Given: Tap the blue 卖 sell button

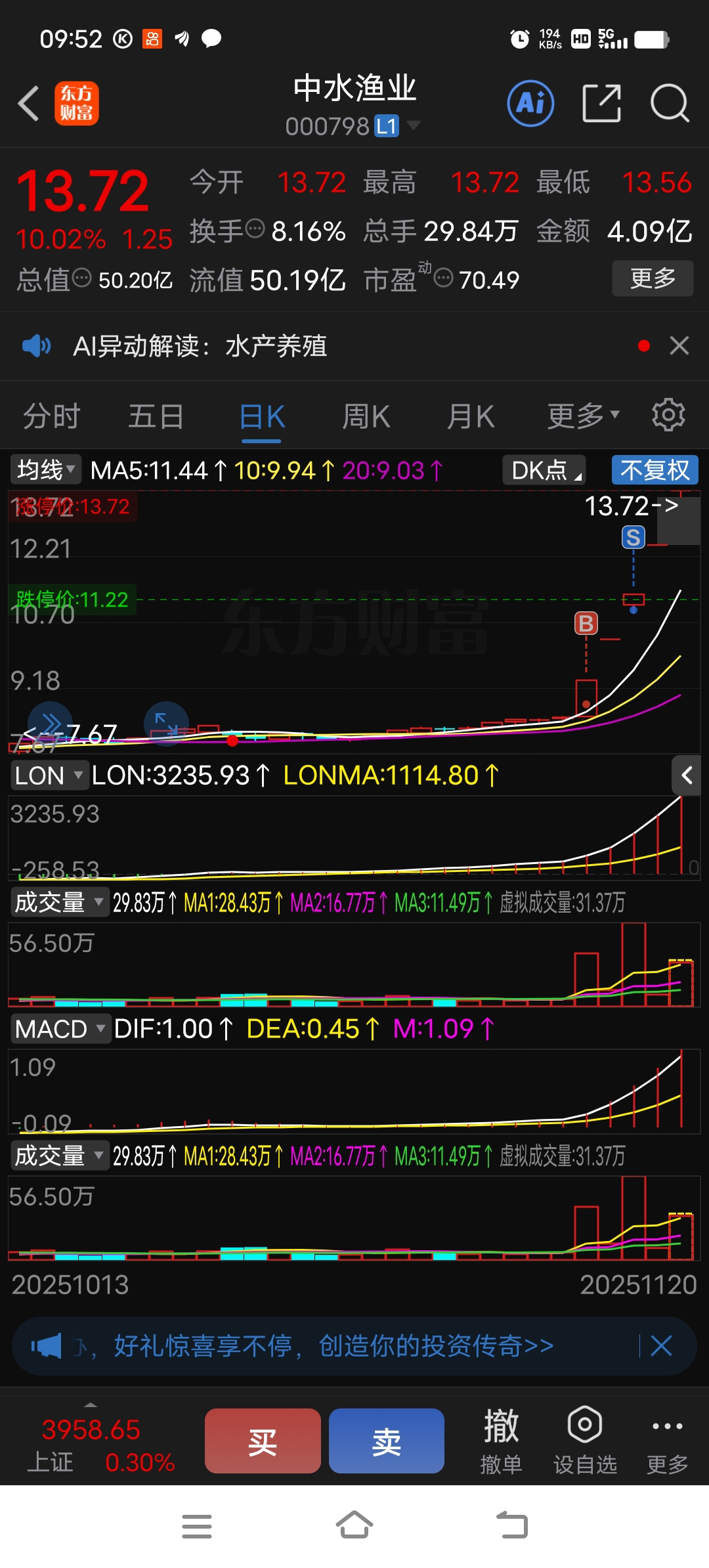Looking at the screenshot, I should pyautogui.click(x=387, y=1441).
